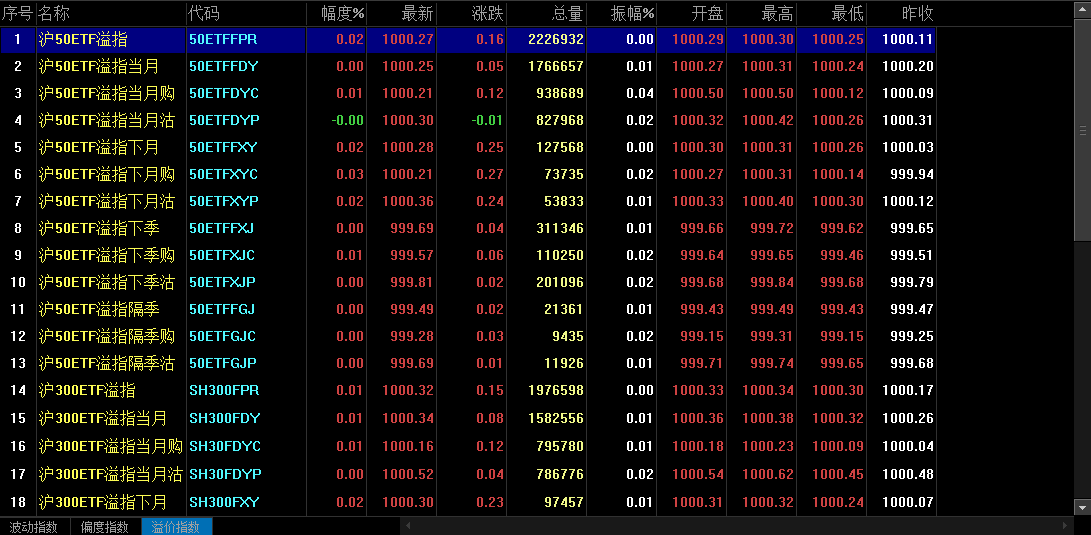The image size is (1091, 535).
Task: Click the code 50ETFXYC
Action: coord(223,174)
